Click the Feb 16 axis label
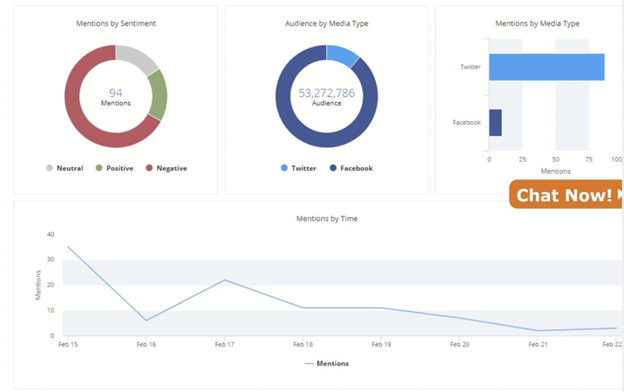 click(146, 344)
